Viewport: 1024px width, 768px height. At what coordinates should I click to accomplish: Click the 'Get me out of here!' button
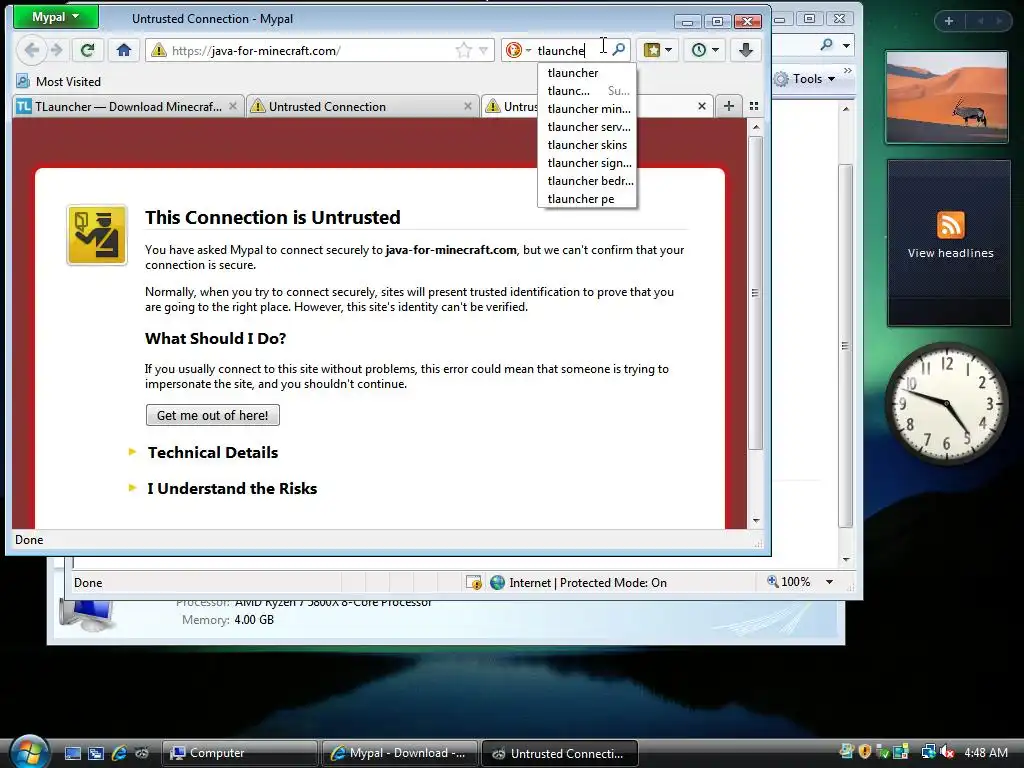(x=213, y=415)
